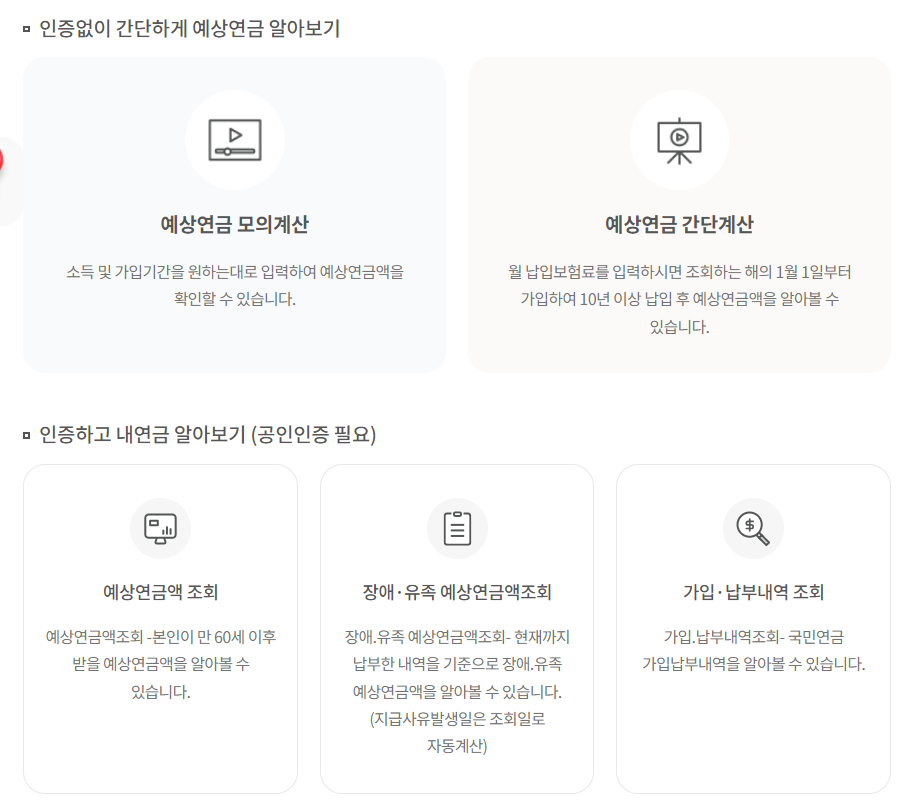912x805 pixels.
Task: Go to 예상연금액 조회 title
Action: tap(161, 592)
